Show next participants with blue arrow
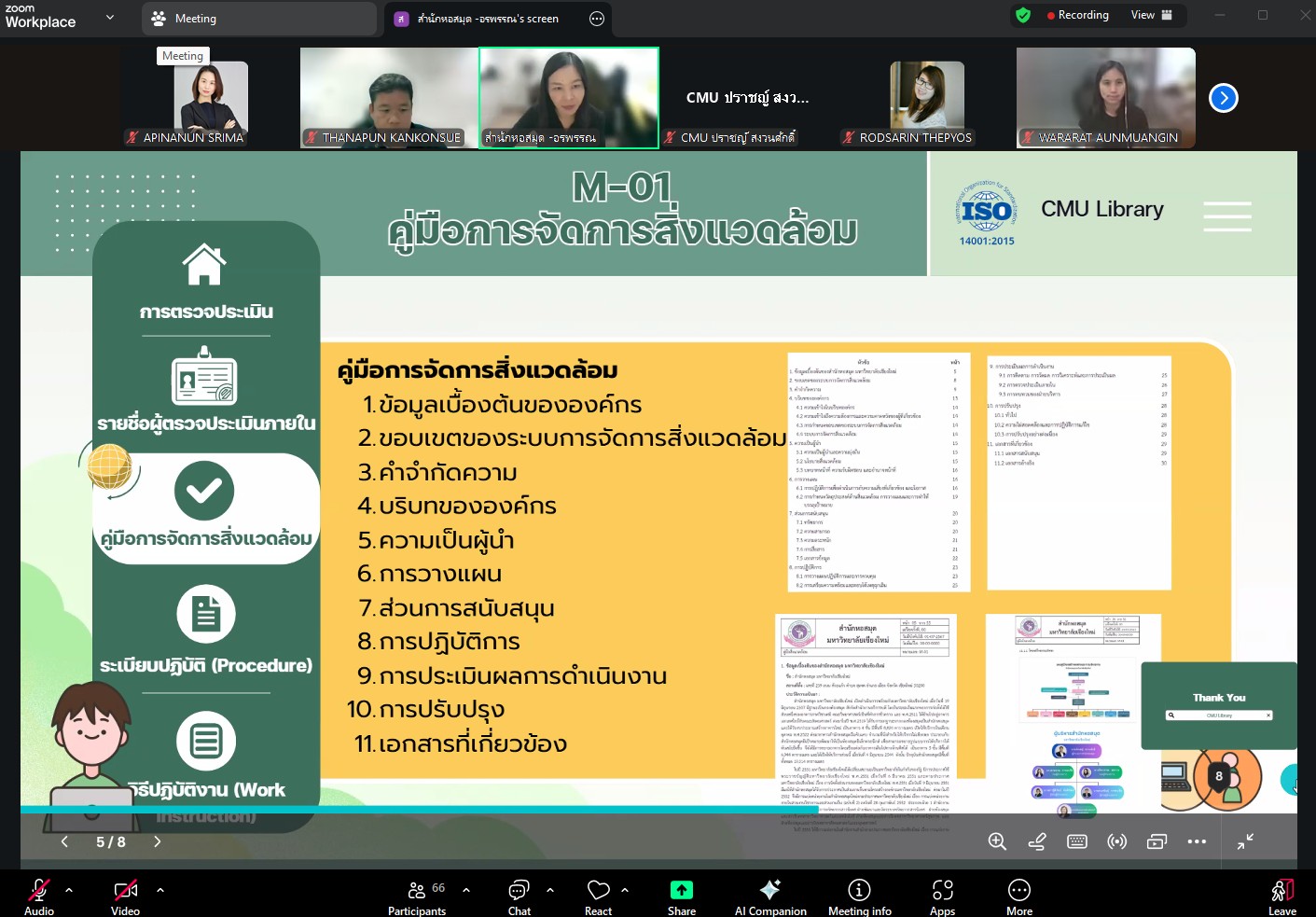The image size is (1316, 917). pos(1223,98)
